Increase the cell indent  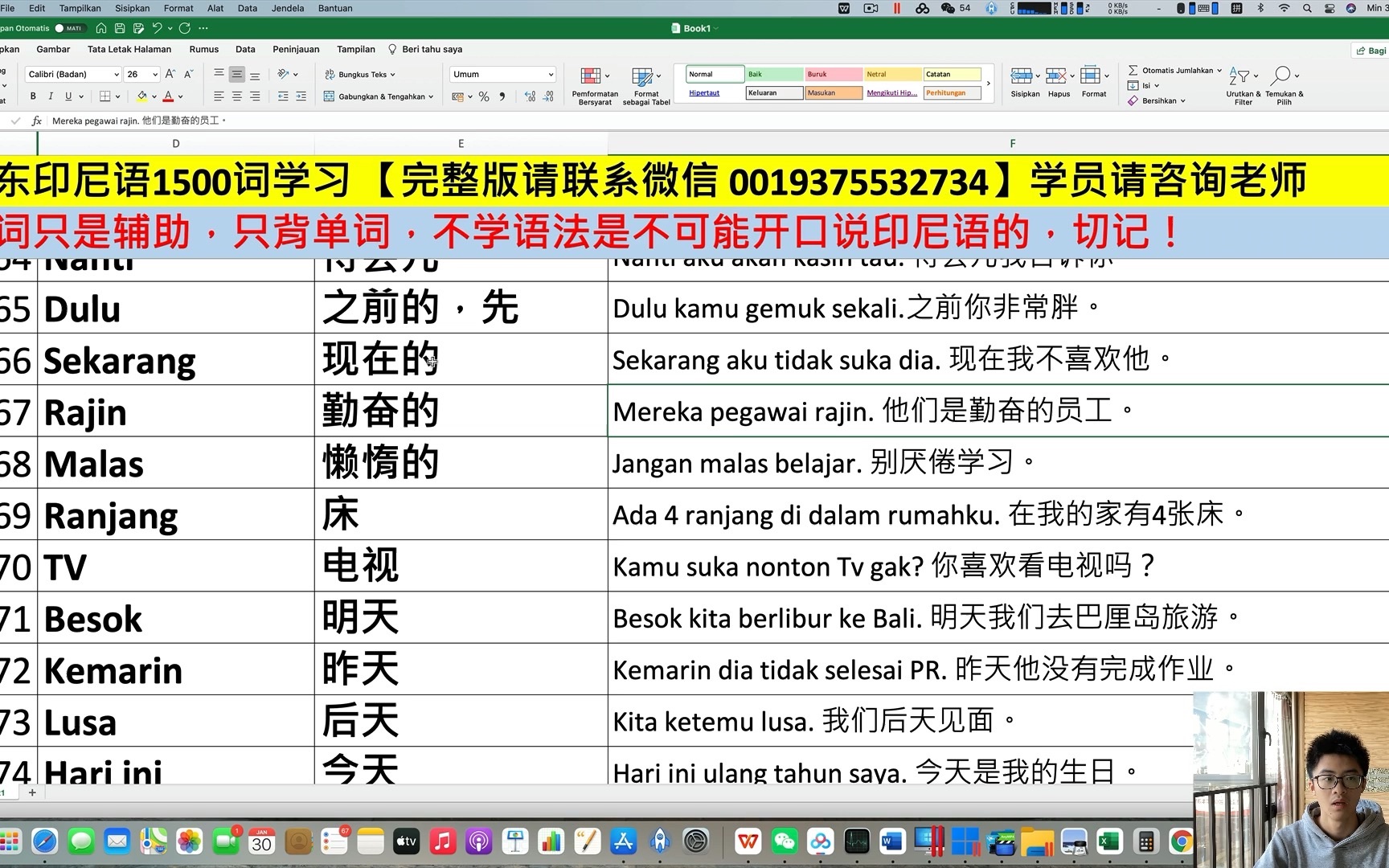point(301,96)
